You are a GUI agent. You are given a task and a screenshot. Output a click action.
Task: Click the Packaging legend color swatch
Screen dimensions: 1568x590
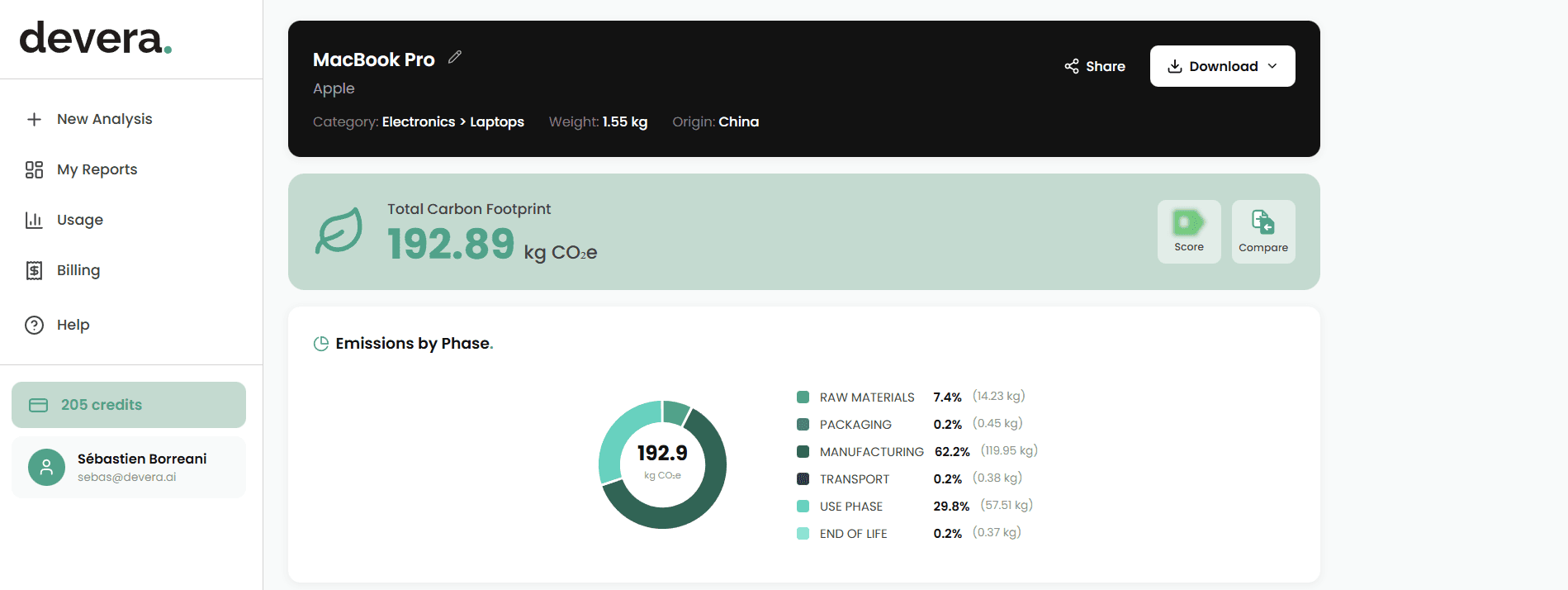803,424
